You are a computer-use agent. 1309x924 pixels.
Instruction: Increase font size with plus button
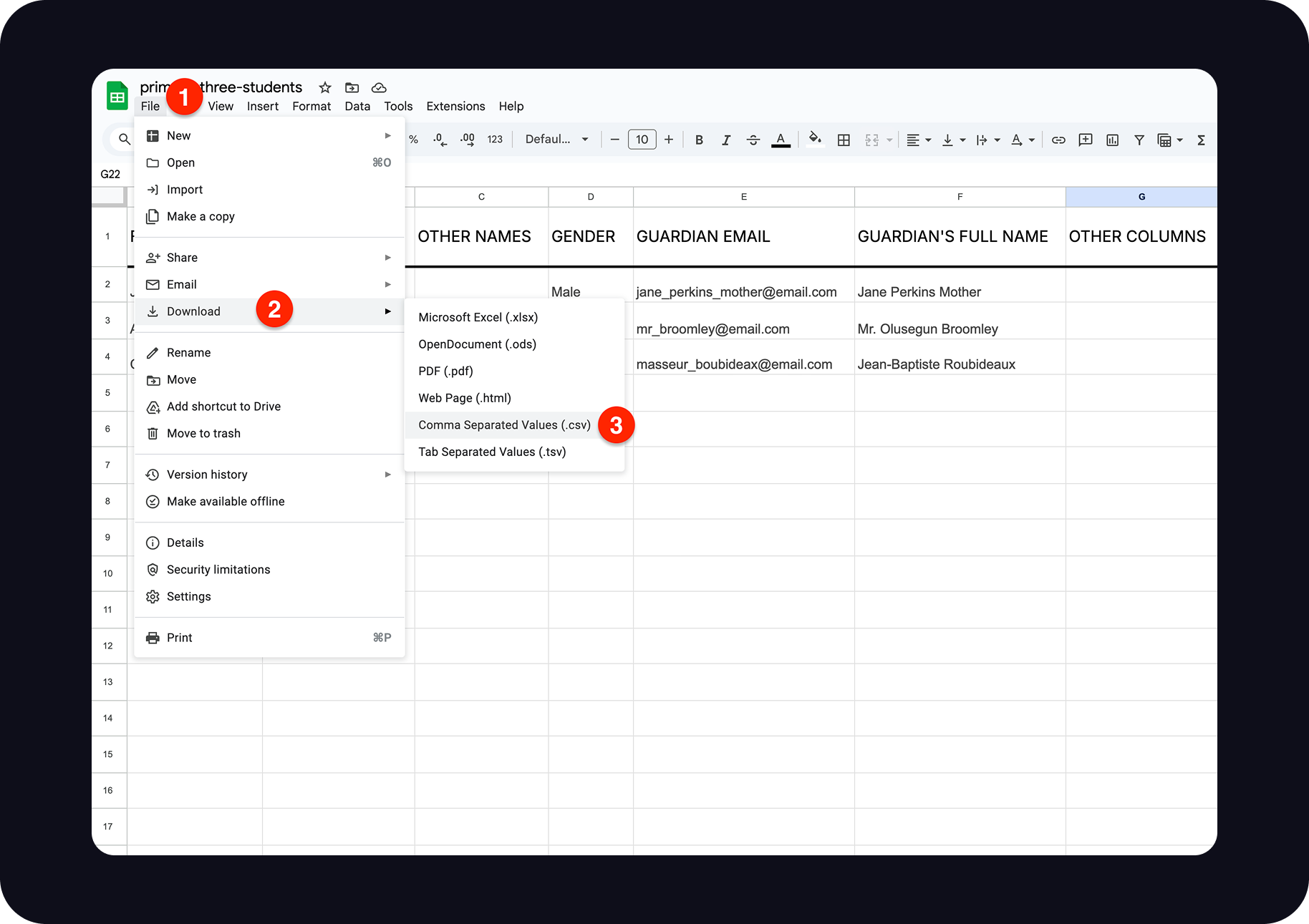coord(669,140)
